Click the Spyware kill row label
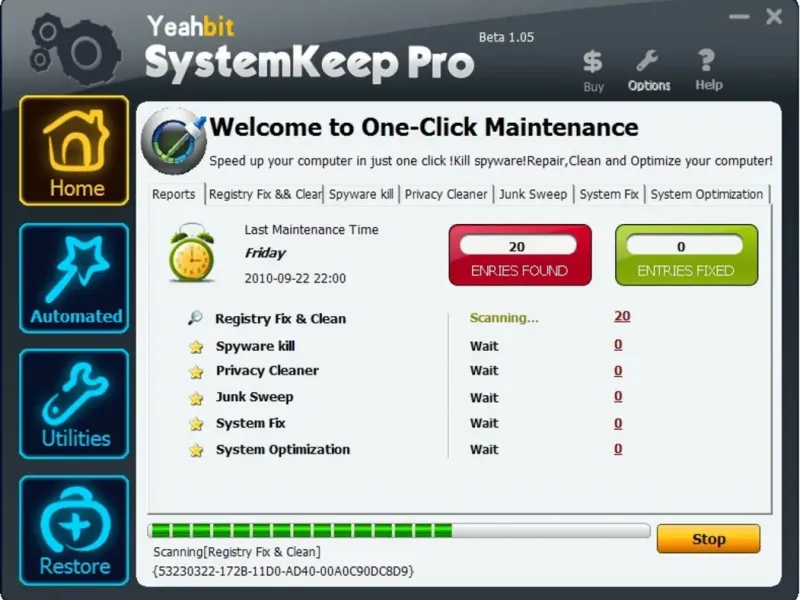Viewport: 800px width, 600px height. point(255,346)
